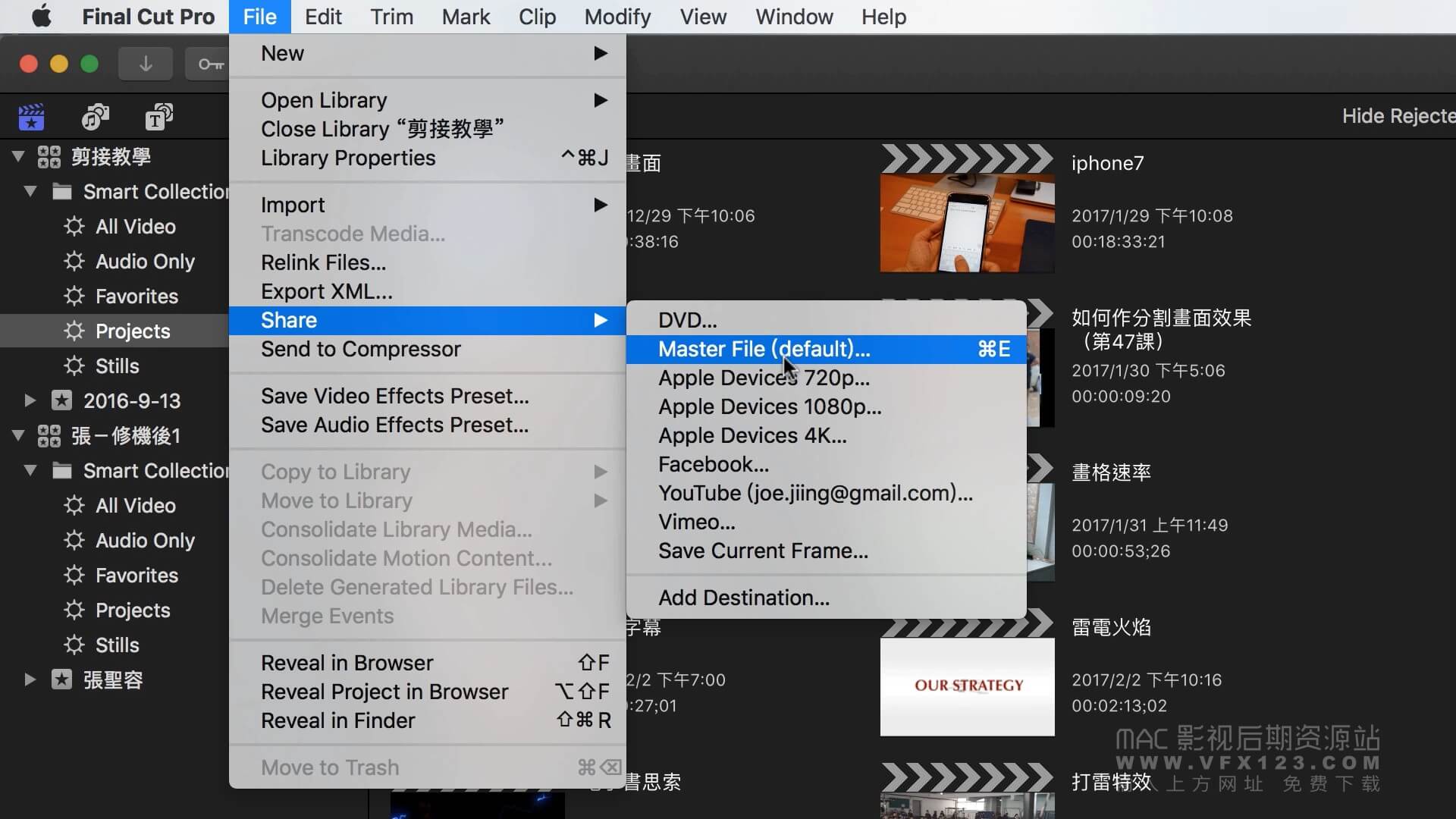Click the 畫格速率 project title
1456x819 pixels.
(x=1111, y=472)
